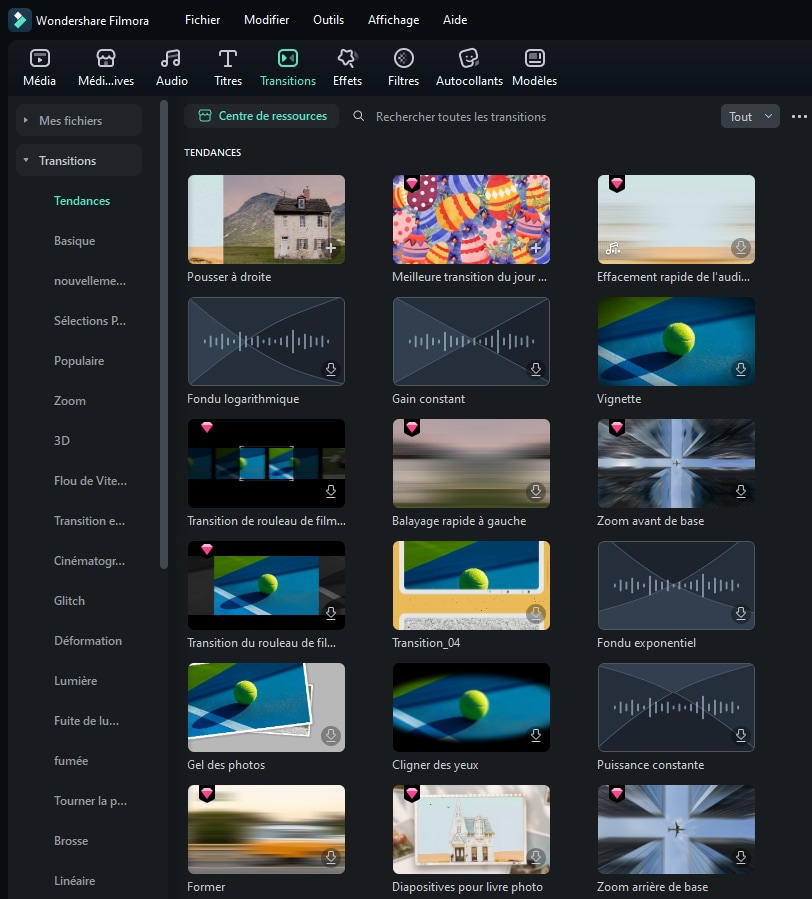Add Meilleure transition du jour with plus icon
812x899 pixels.
coord(536,248)
